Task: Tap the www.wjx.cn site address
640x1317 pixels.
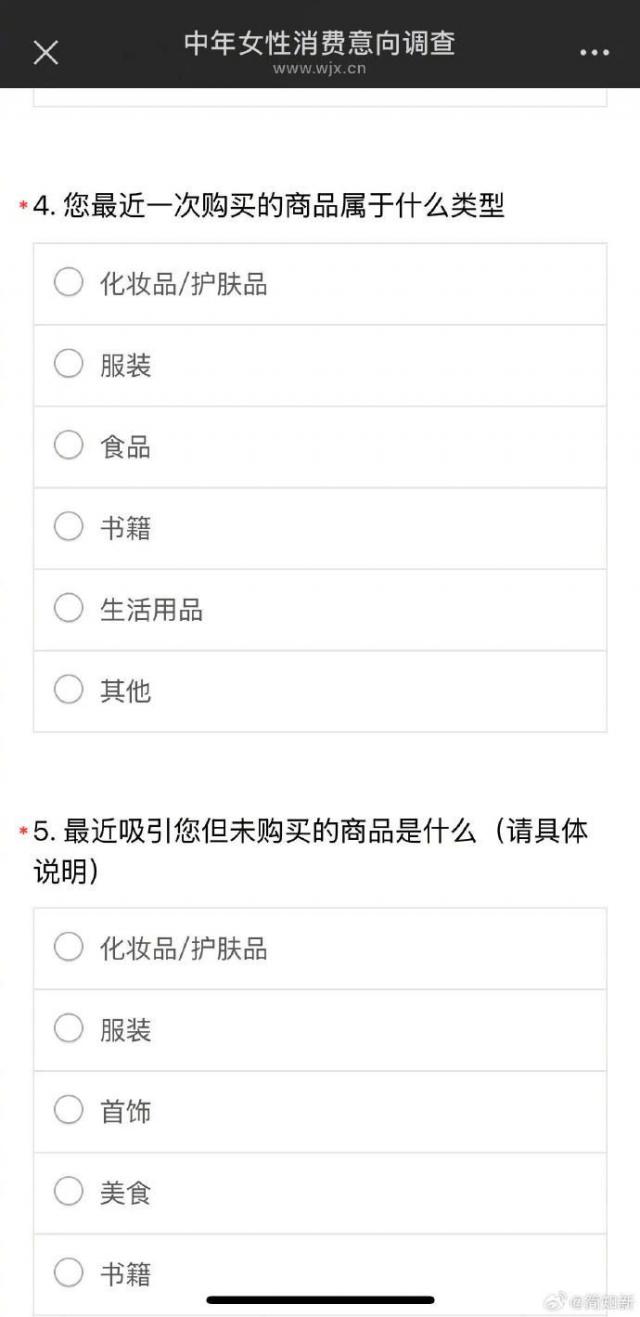Action: [x=319, y=69]
